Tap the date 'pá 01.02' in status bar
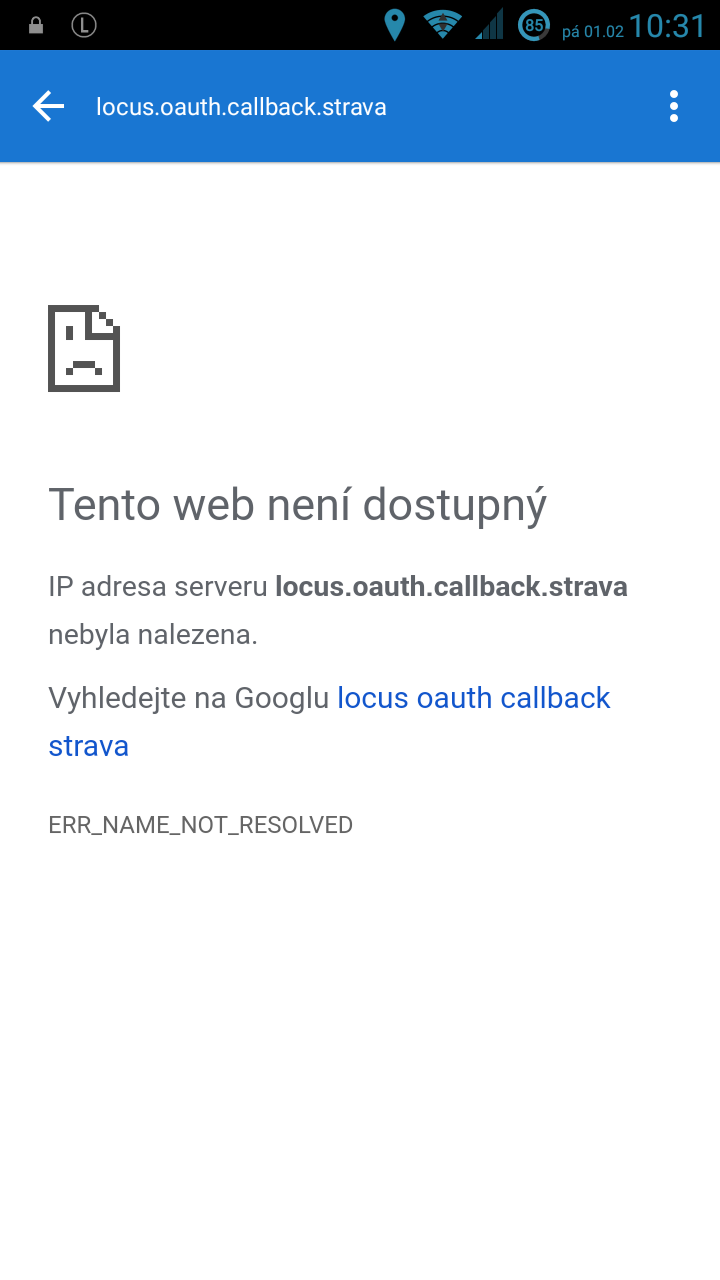This screenshot has height=1280, width=720. (592, 31)
